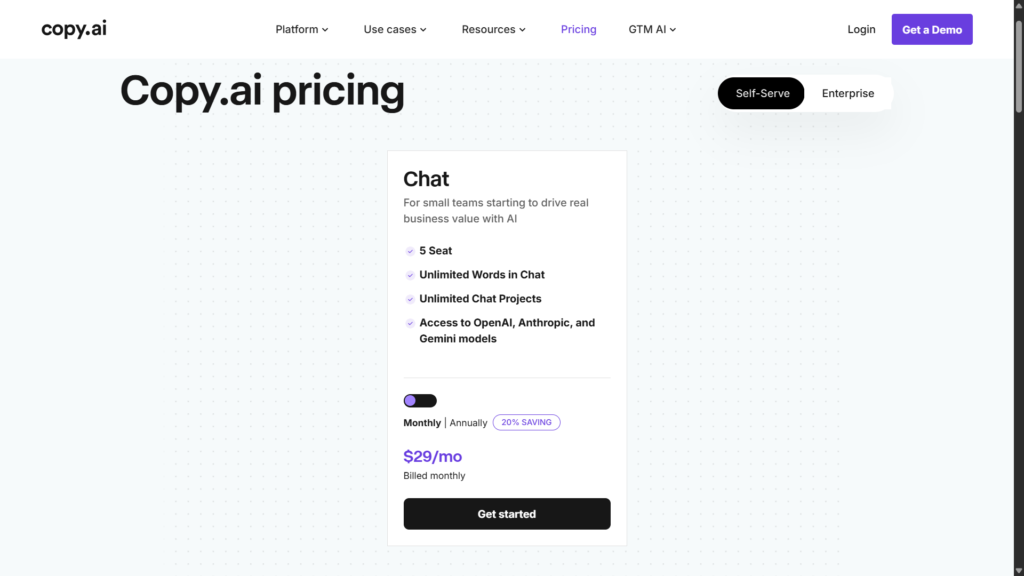Click the copy.ai logo
This screenshot has width=1024, height=576.
74,29
